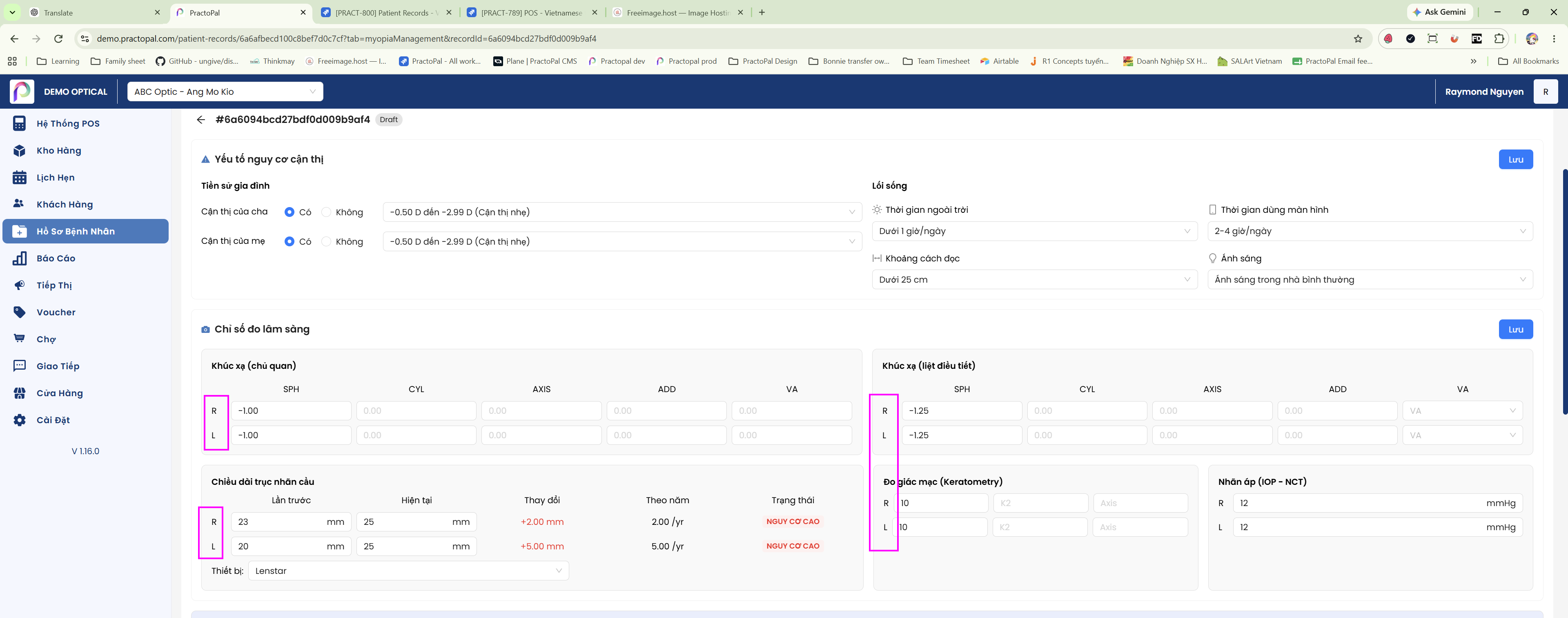Open the Team Timesheet bookmark folder
Image resolution: width=1568 pixels, height=618 pixels.
click(x=936, y=61)
